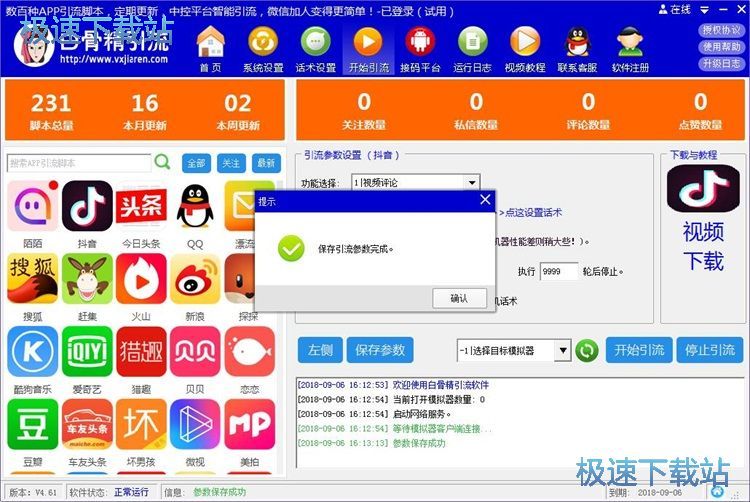Image resolution: width=750 pixels, height=502 pixels.
Task: Open the 使用帮助 button
Action: (721, 47)
